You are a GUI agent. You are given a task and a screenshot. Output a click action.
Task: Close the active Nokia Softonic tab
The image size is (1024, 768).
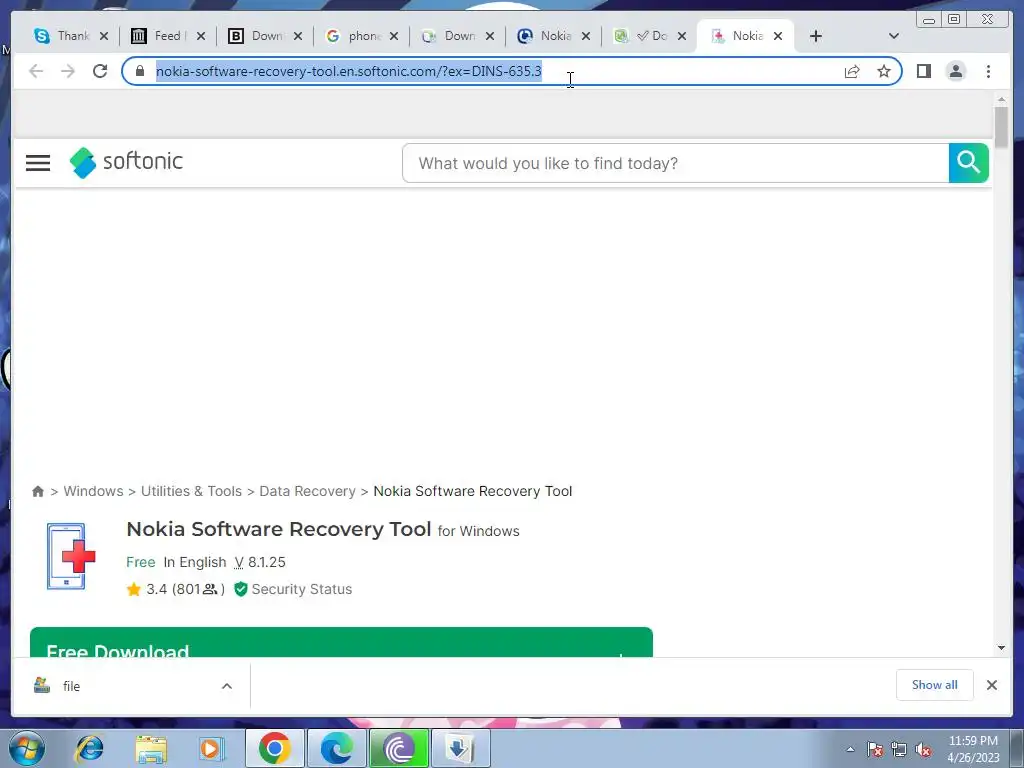778,37
